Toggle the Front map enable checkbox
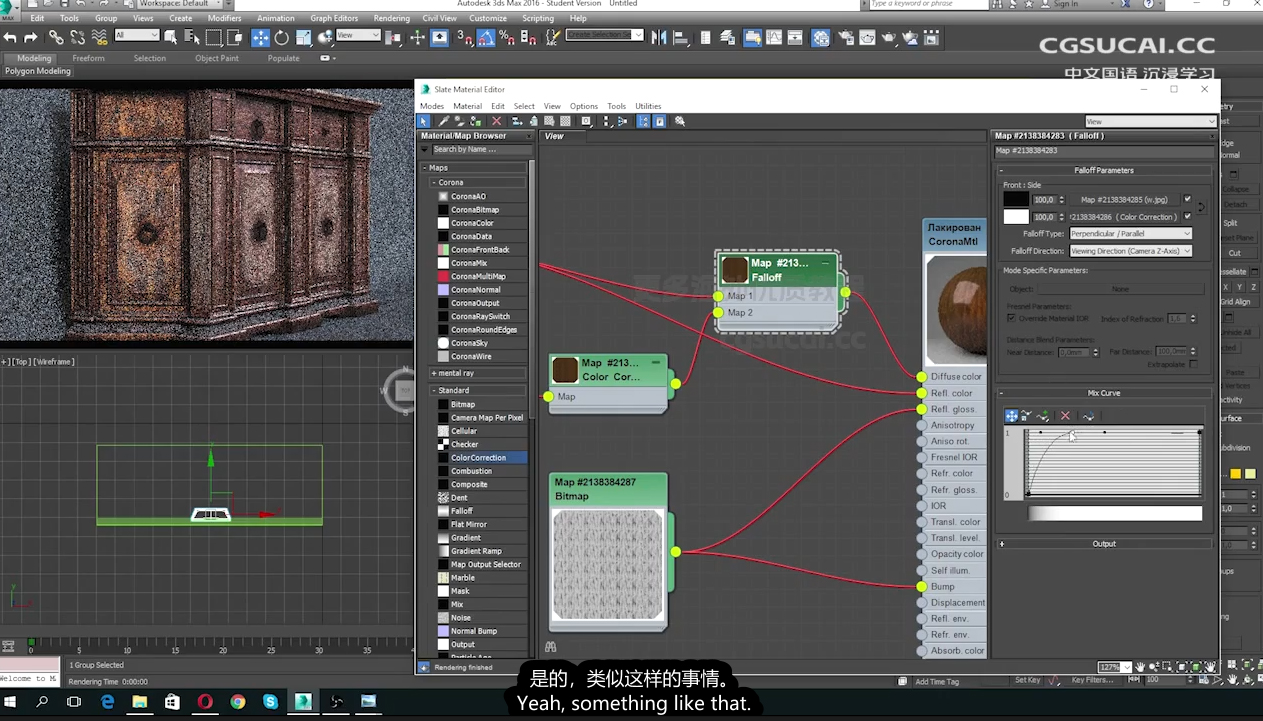Viewport: 1263px width, 721px height. coord(1187,199)
